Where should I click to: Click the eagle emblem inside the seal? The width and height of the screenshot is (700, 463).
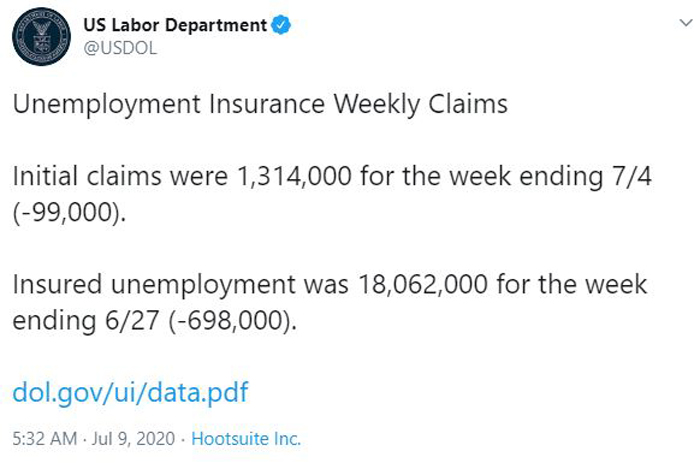click(x=42, y=30)
